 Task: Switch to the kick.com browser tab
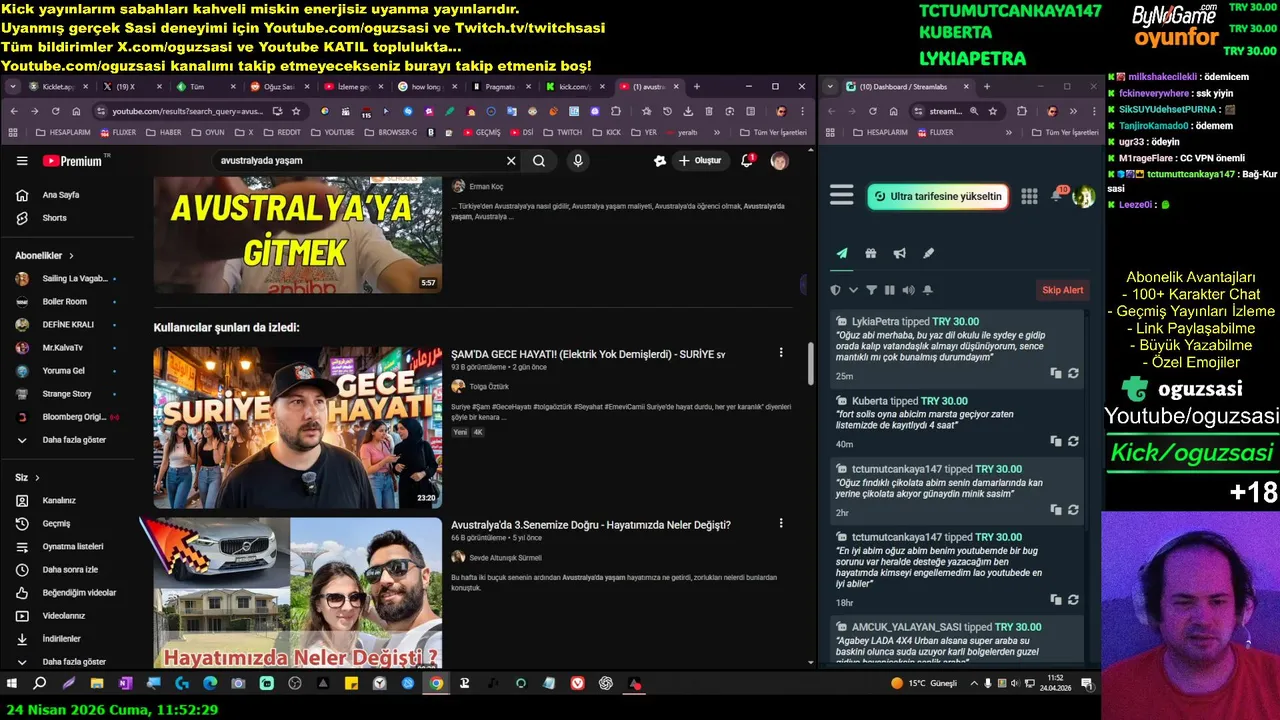coord(575,87)
